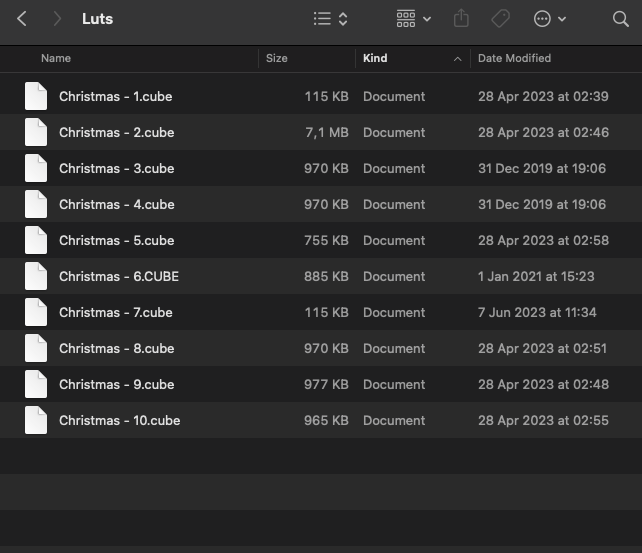
Task: Sort files by Size column
Action: (x=277, y=58)
